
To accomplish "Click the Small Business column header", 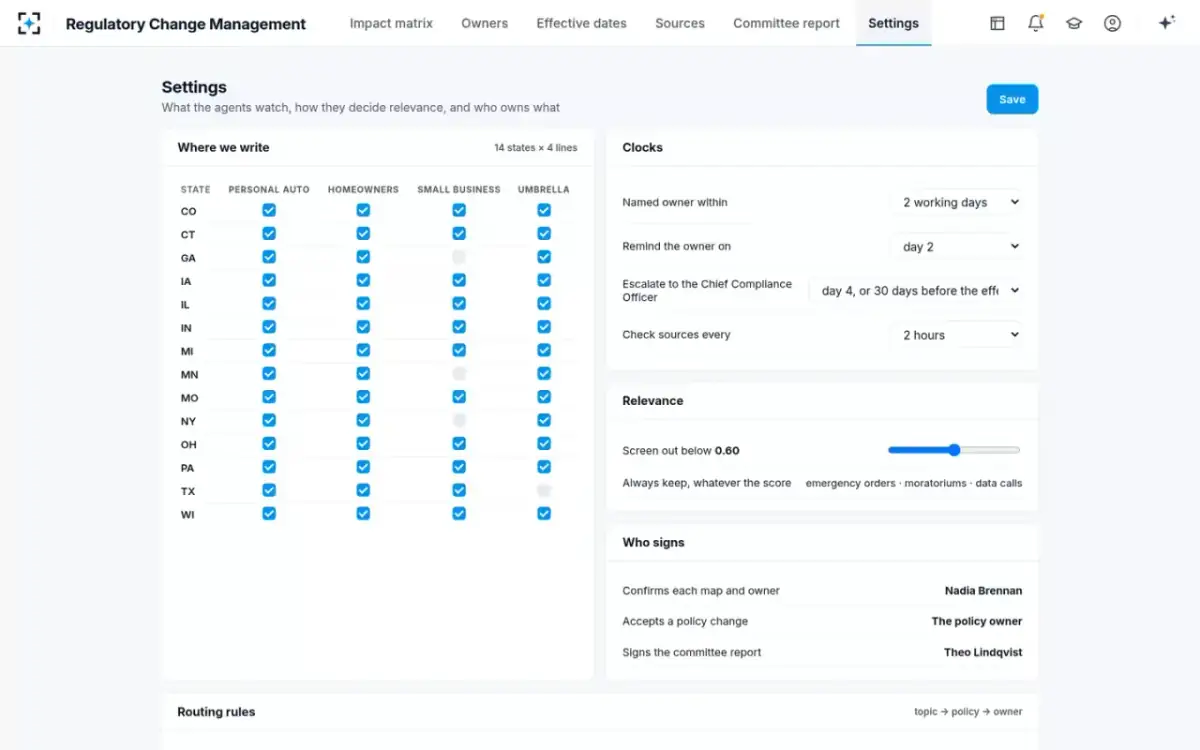I will tap(459, 189).
